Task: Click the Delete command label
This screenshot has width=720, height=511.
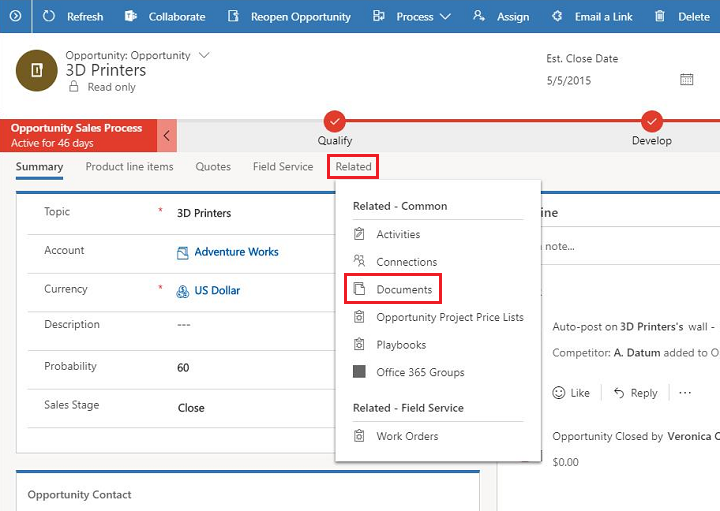Action: [694, 17]
